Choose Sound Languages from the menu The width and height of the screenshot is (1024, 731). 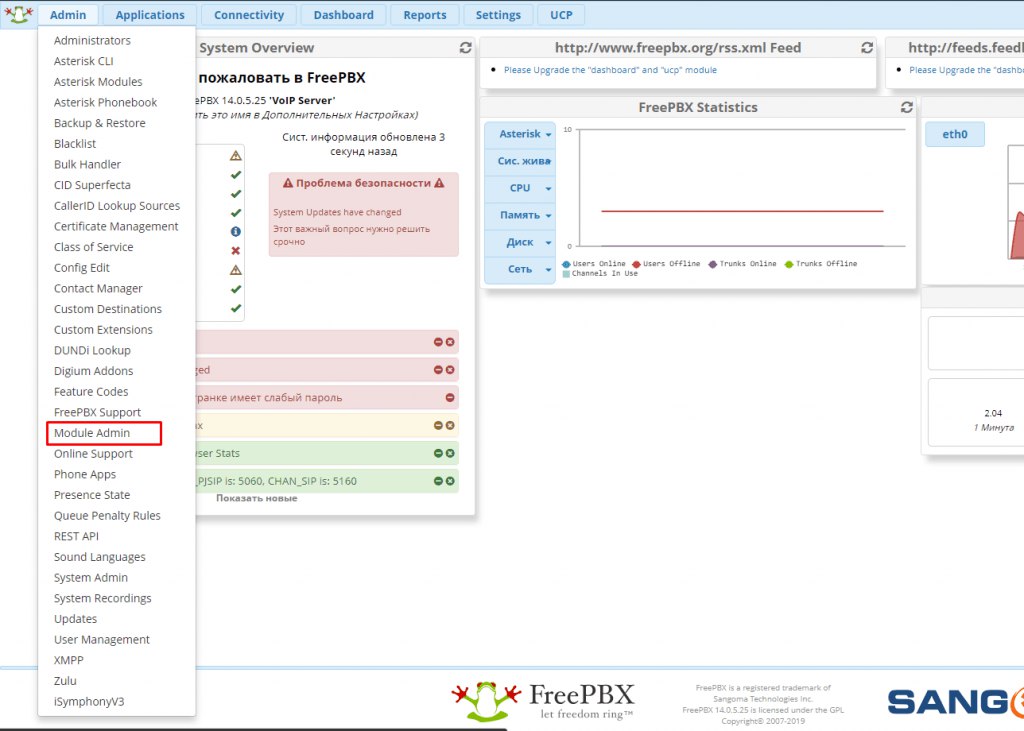coord(99,557)
